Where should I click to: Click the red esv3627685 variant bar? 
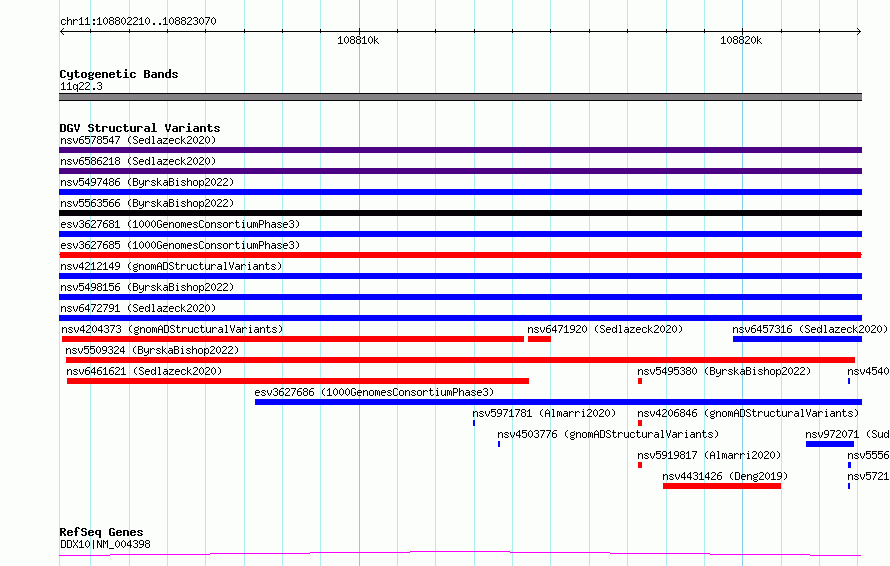[460, 255]
